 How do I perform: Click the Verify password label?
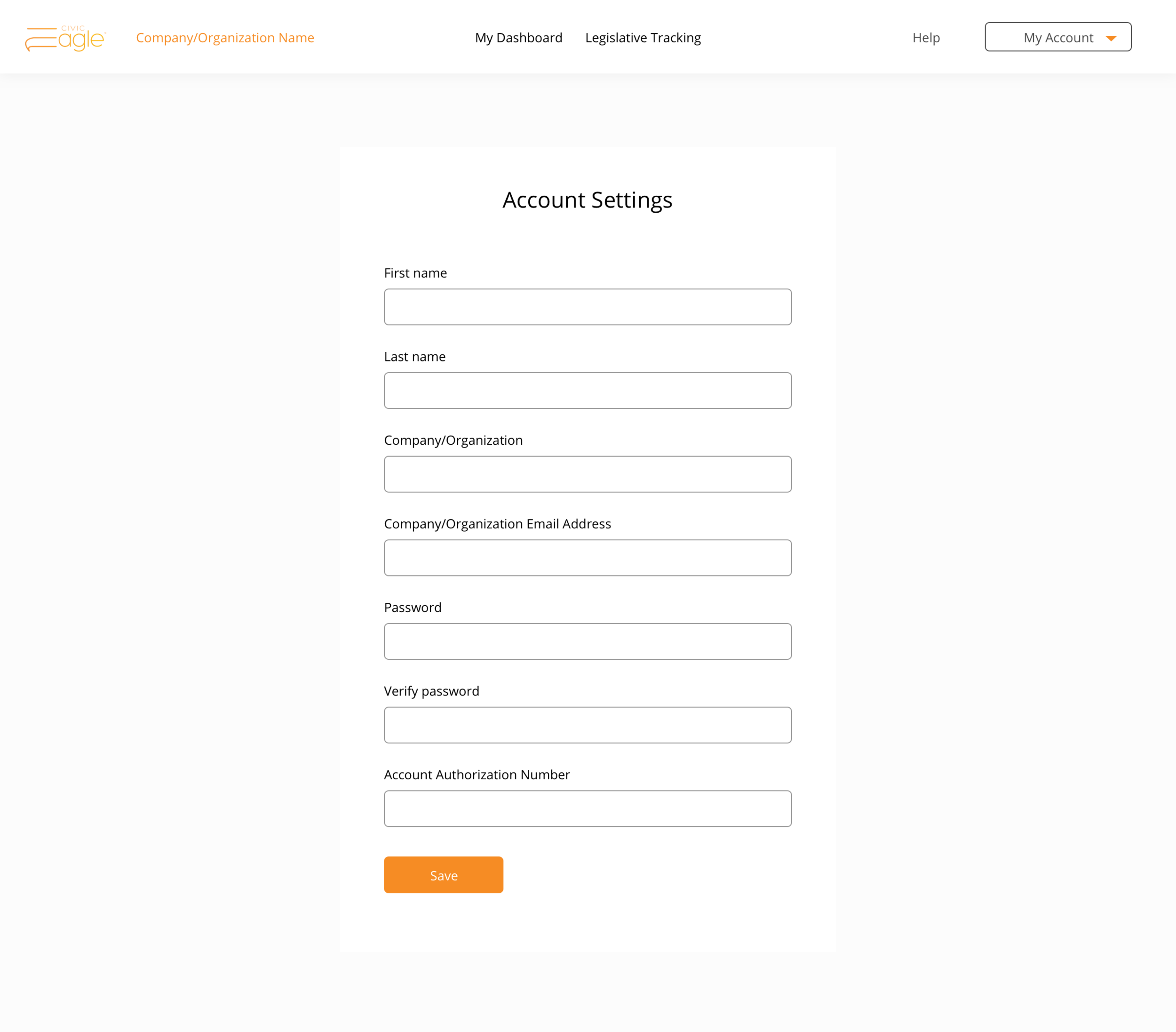431,691
